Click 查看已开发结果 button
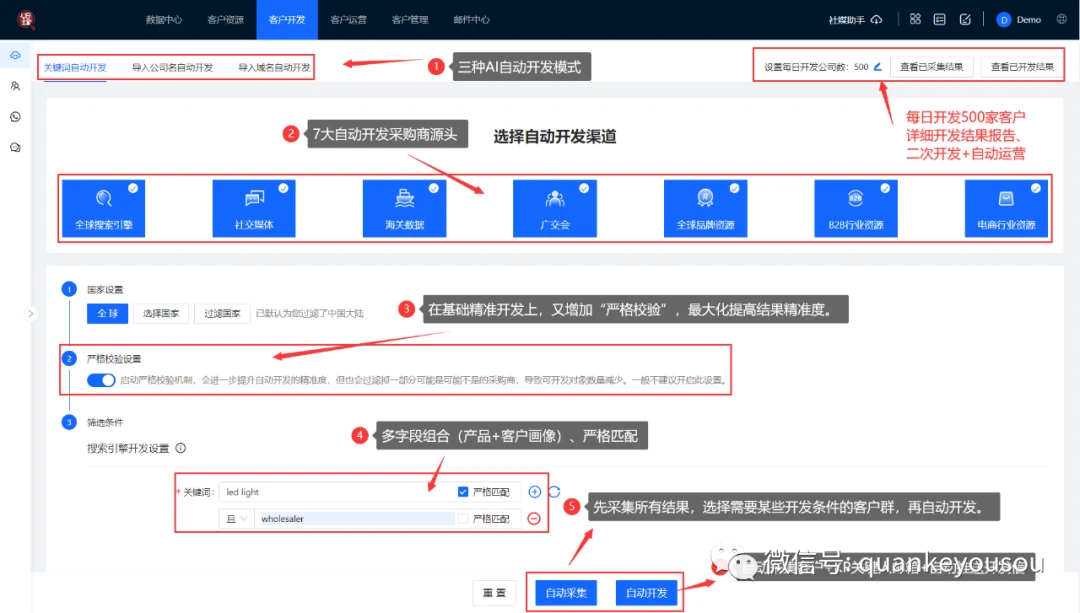 click(1022, 67)
